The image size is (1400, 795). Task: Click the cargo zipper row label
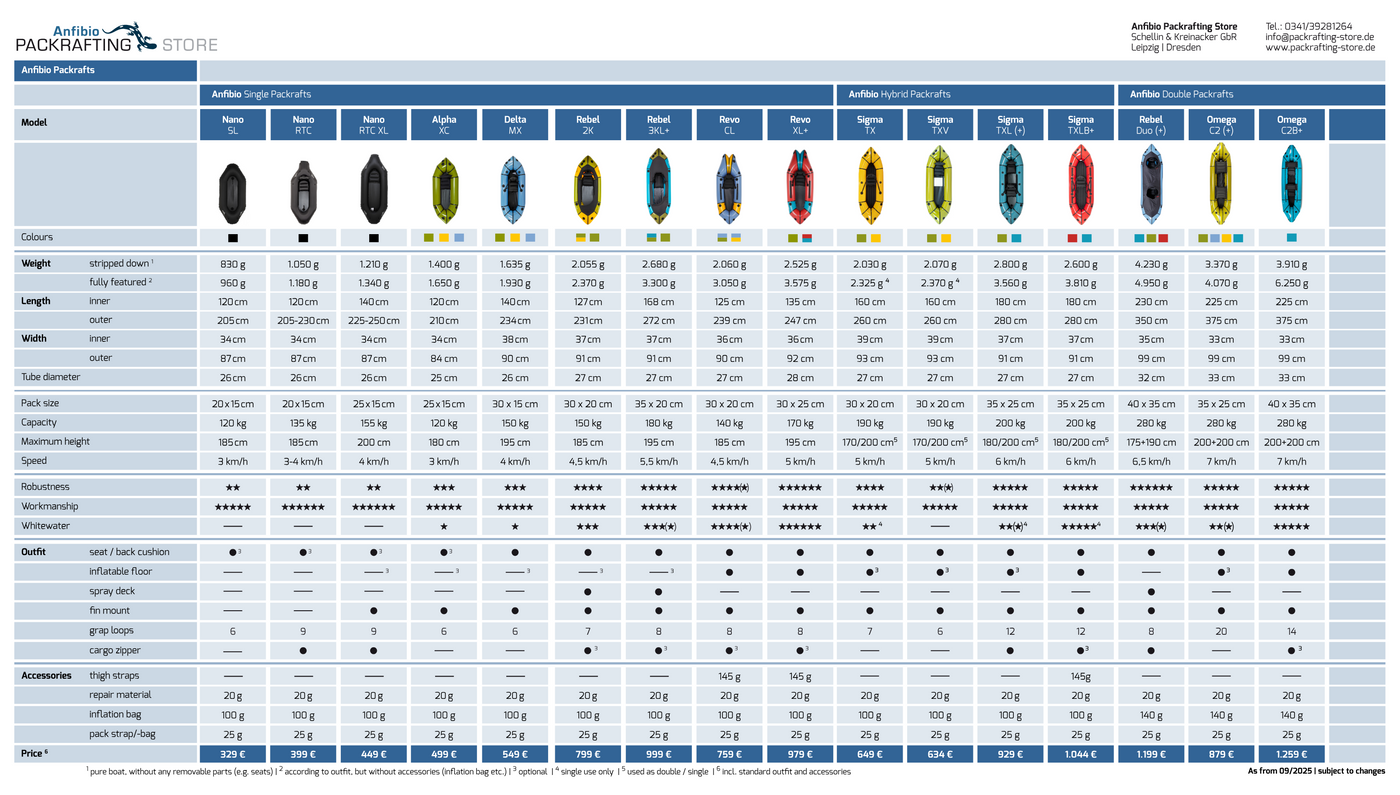point(114,650)
